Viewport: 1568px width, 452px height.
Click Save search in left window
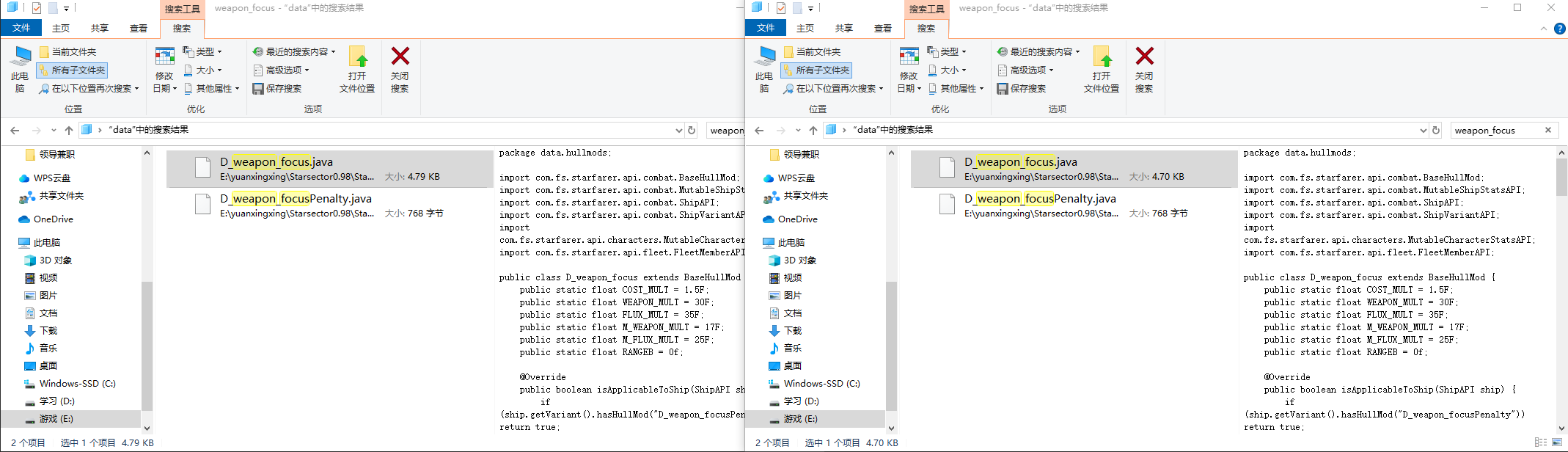(277, 89)
